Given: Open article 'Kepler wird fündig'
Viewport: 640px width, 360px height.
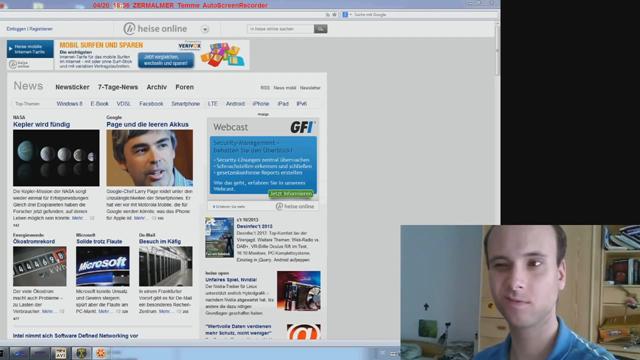Looking at the screenshot, I should click(41, 124).
